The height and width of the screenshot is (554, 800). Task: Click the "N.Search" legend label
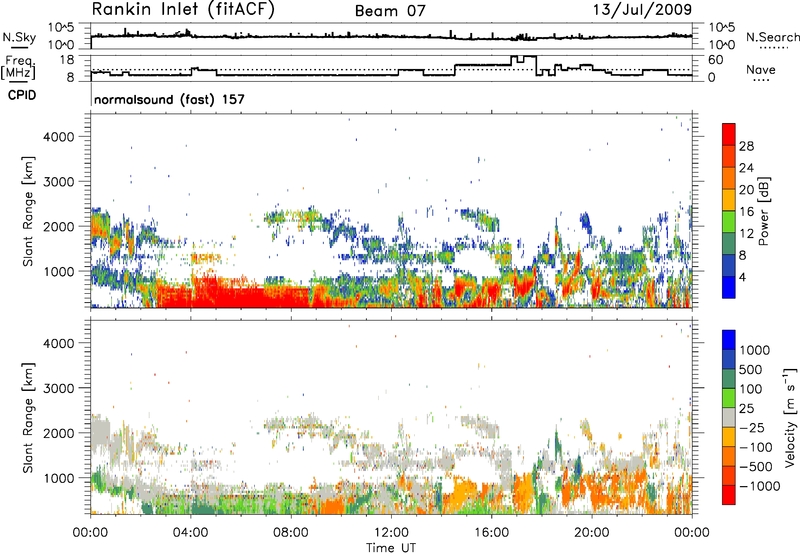[773, 37]
